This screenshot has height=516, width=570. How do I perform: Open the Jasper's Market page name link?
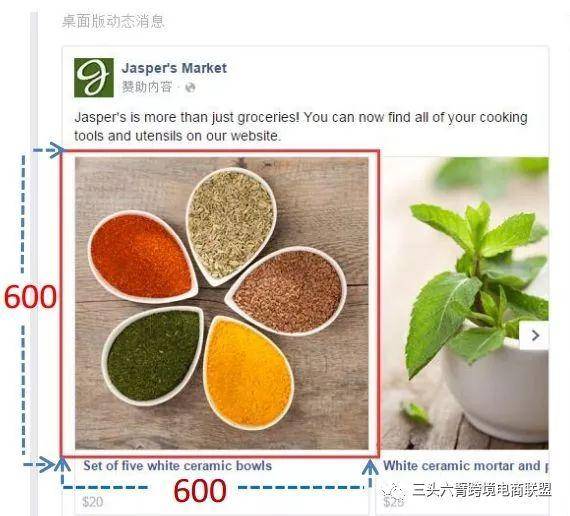click(x=174, y=68)
